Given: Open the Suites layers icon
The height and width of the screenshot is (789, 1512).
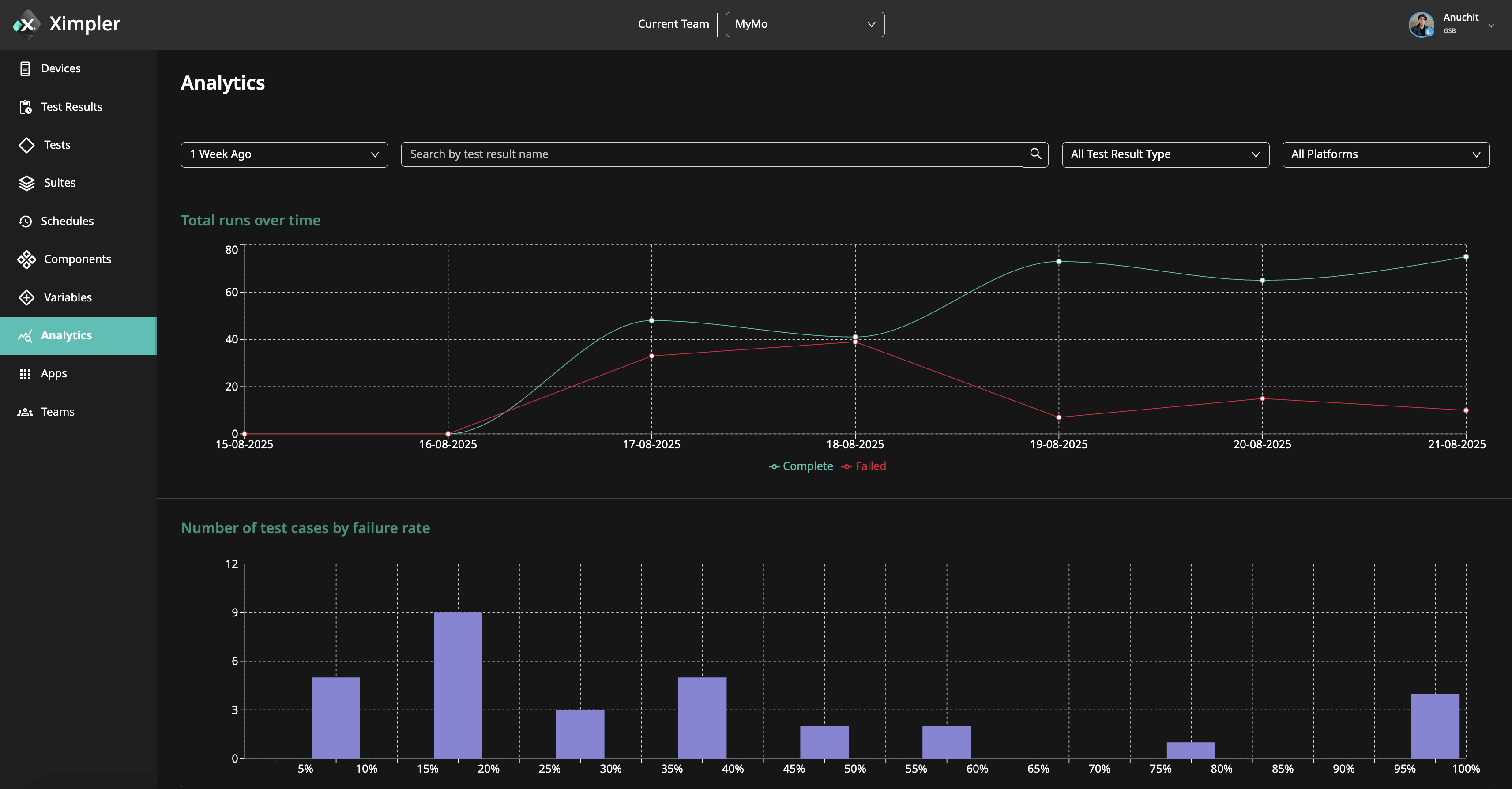Looking at the screenshot, I should pos(26,183).
